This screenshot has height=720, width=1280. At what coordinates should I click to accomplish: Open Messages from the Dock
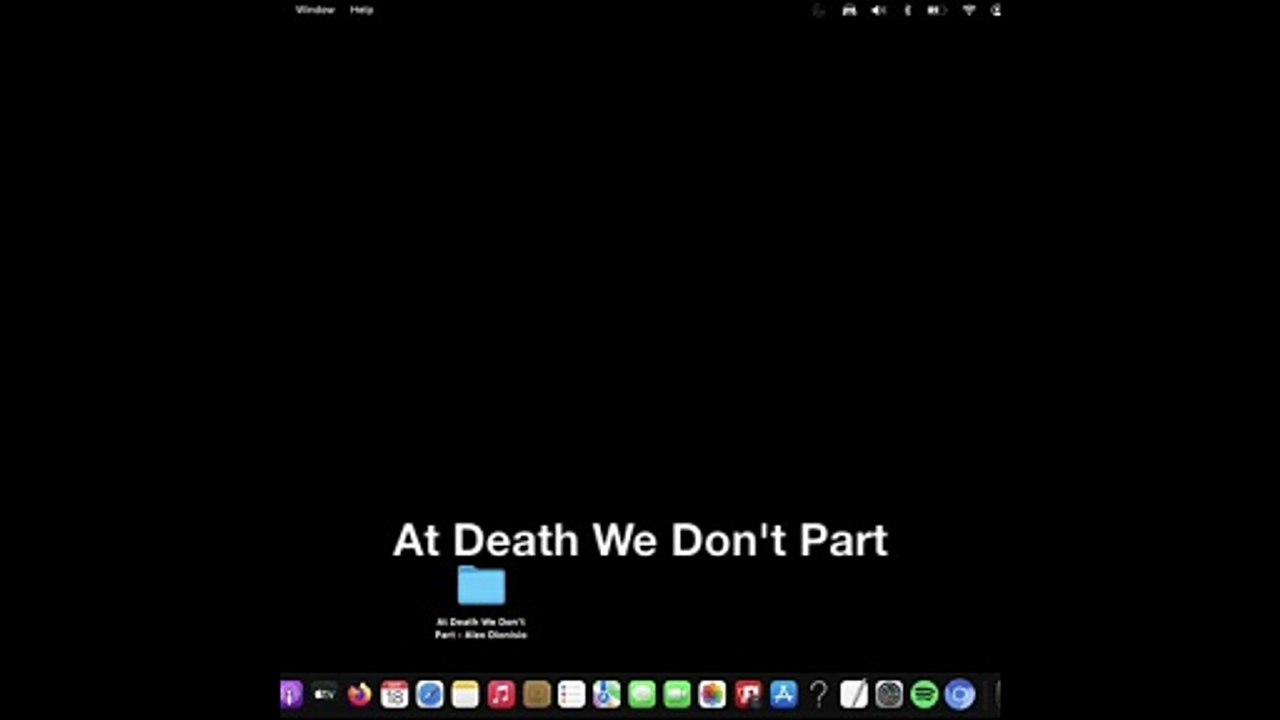[x=642, y=694]
